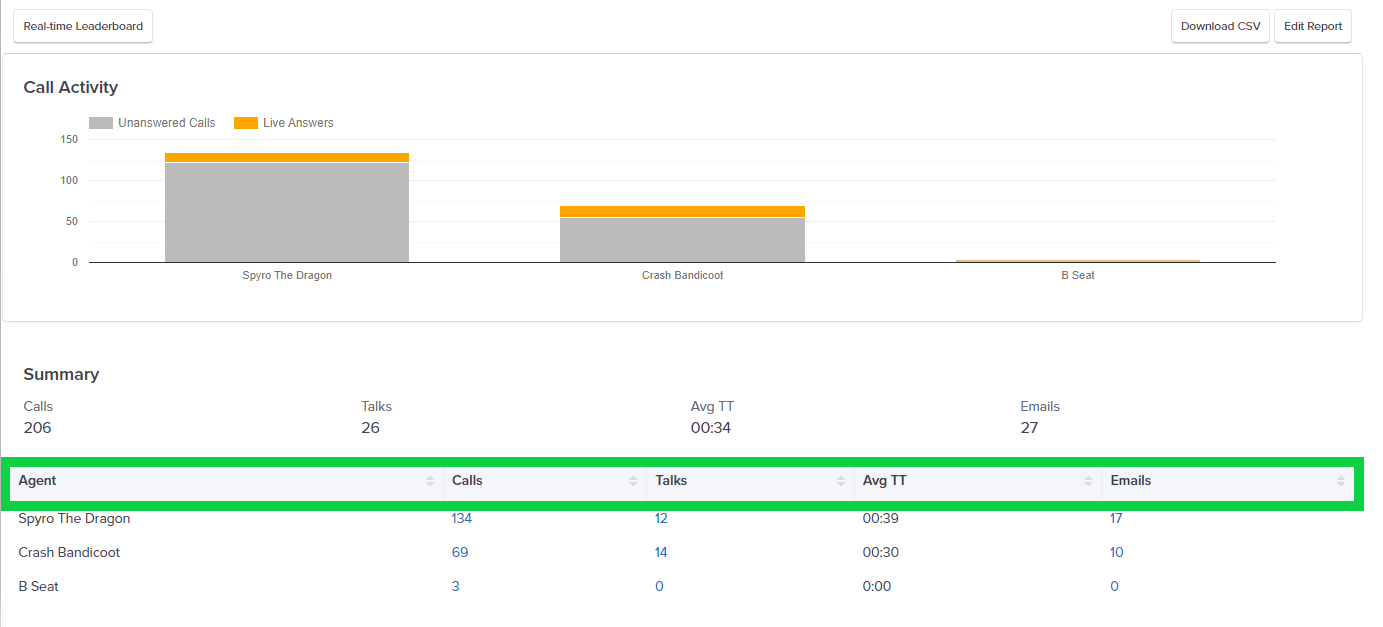This screenshot has width=1383, height=627.
Task: Click the summary Emails total 27
Action: [x=1029, y=428]
